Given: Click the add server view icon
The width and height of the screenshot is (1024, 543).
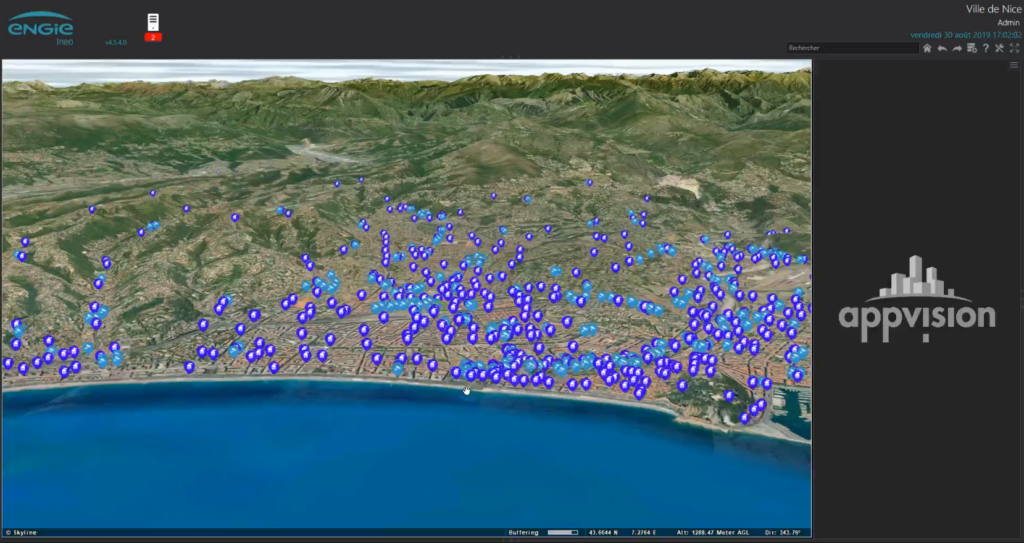Looking at the screenshot, I should pyautogui.click(x=971, y=48).
